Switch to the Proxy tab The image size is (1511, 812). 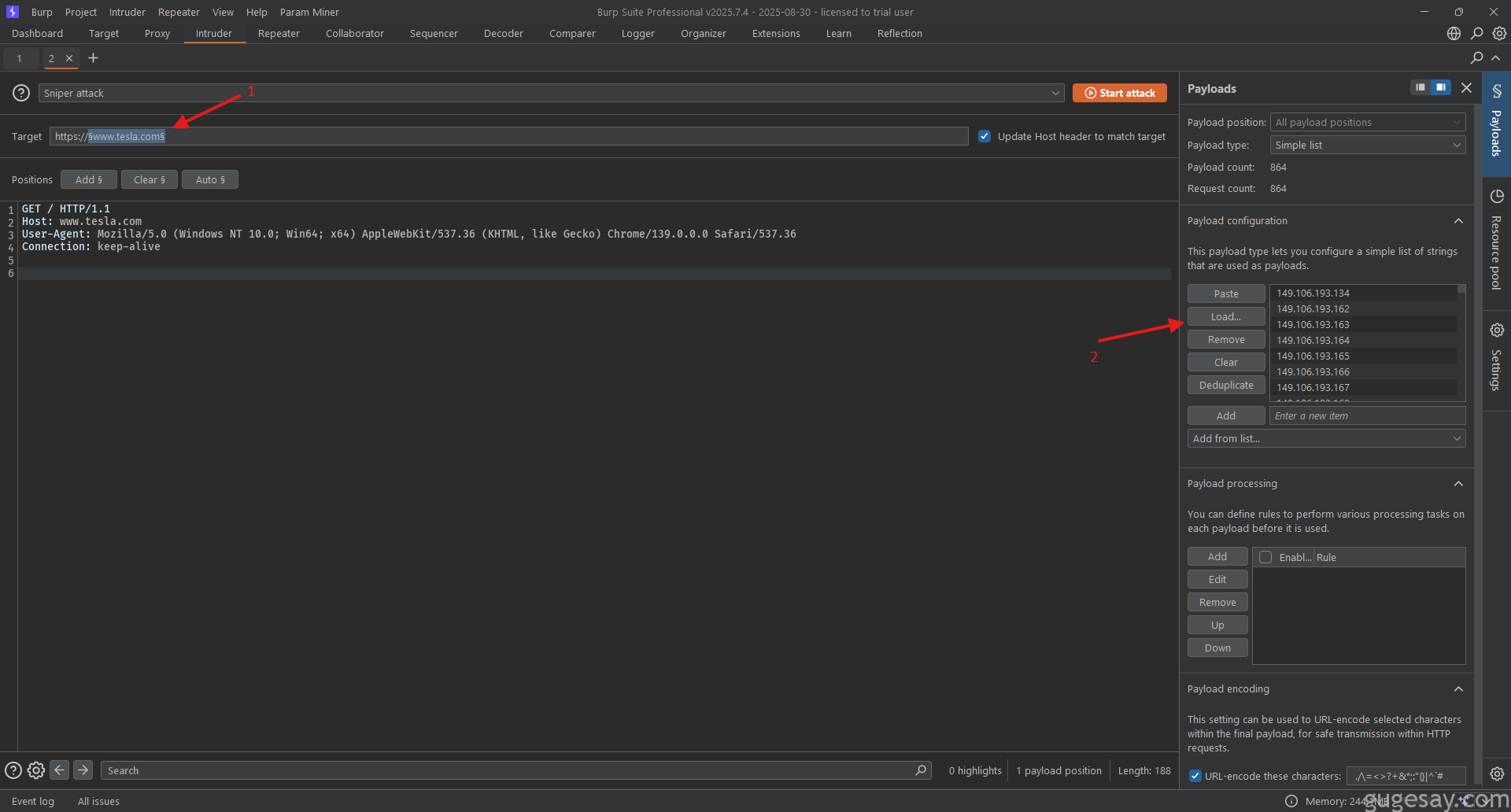point(157,34)
